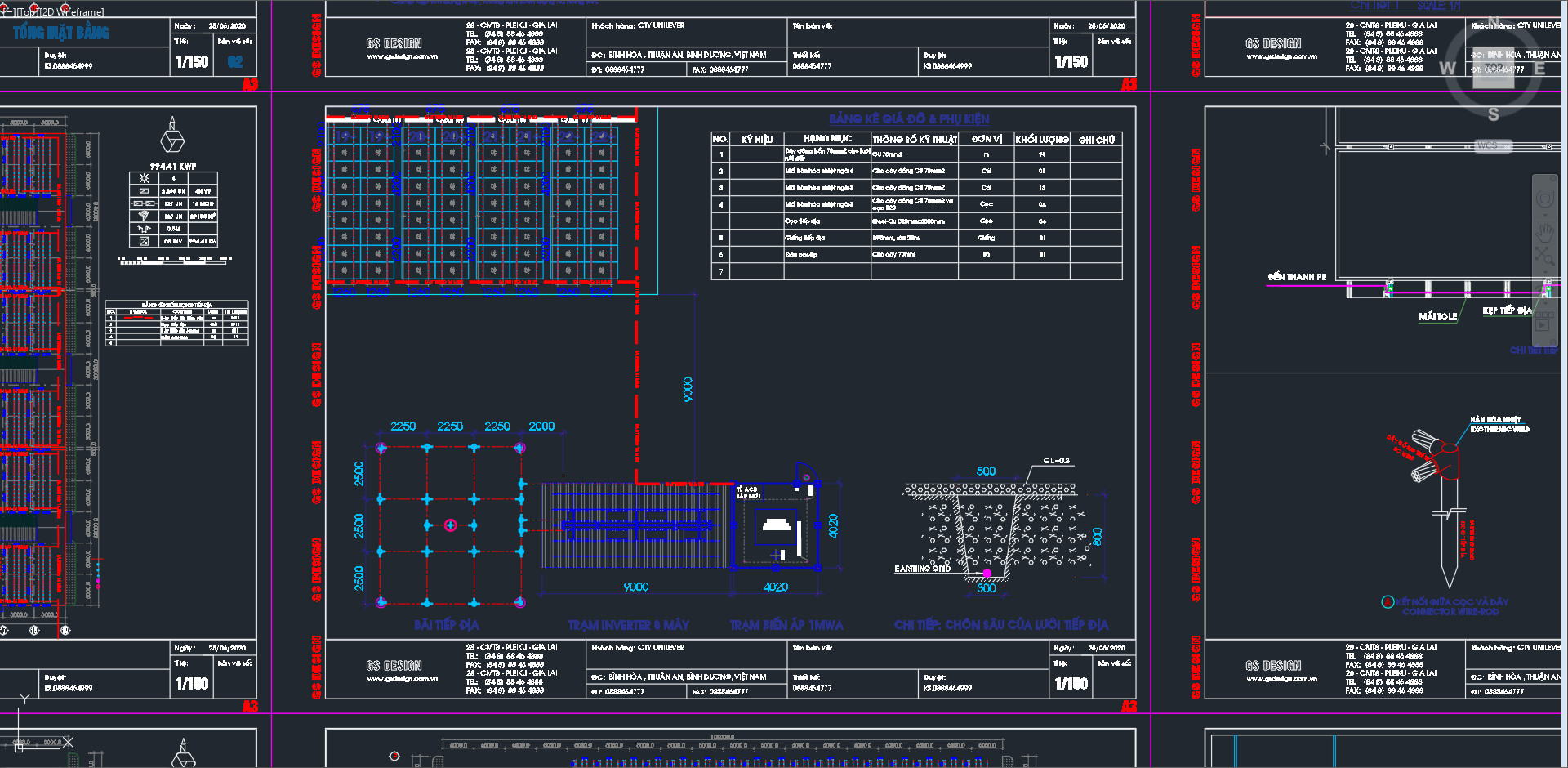Image resolution: width=1568 pixels, height=768 pixels.
Task: Select the "EARTHING GND" annotation text
Action: pos(922,569)
